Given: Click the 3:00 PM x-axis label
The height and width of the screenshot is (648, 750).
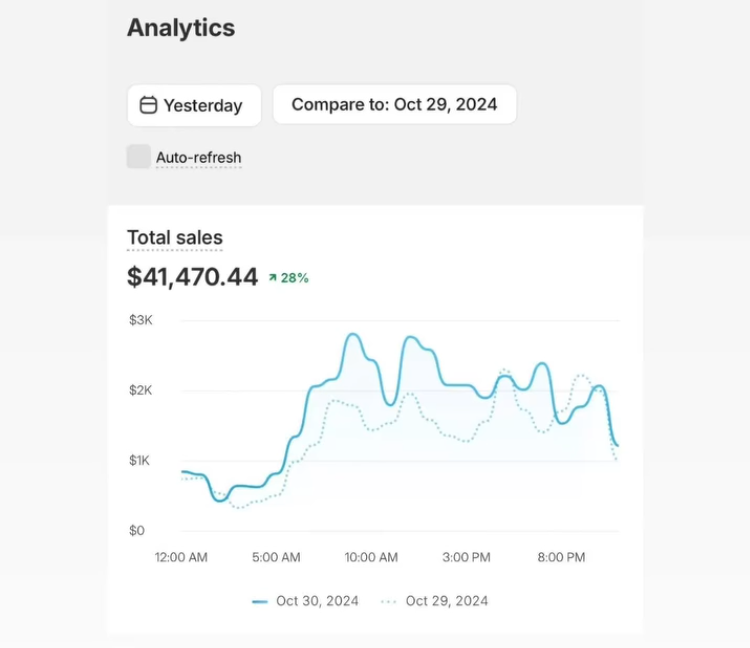Looking at the screenshot, I should point(466,557).
